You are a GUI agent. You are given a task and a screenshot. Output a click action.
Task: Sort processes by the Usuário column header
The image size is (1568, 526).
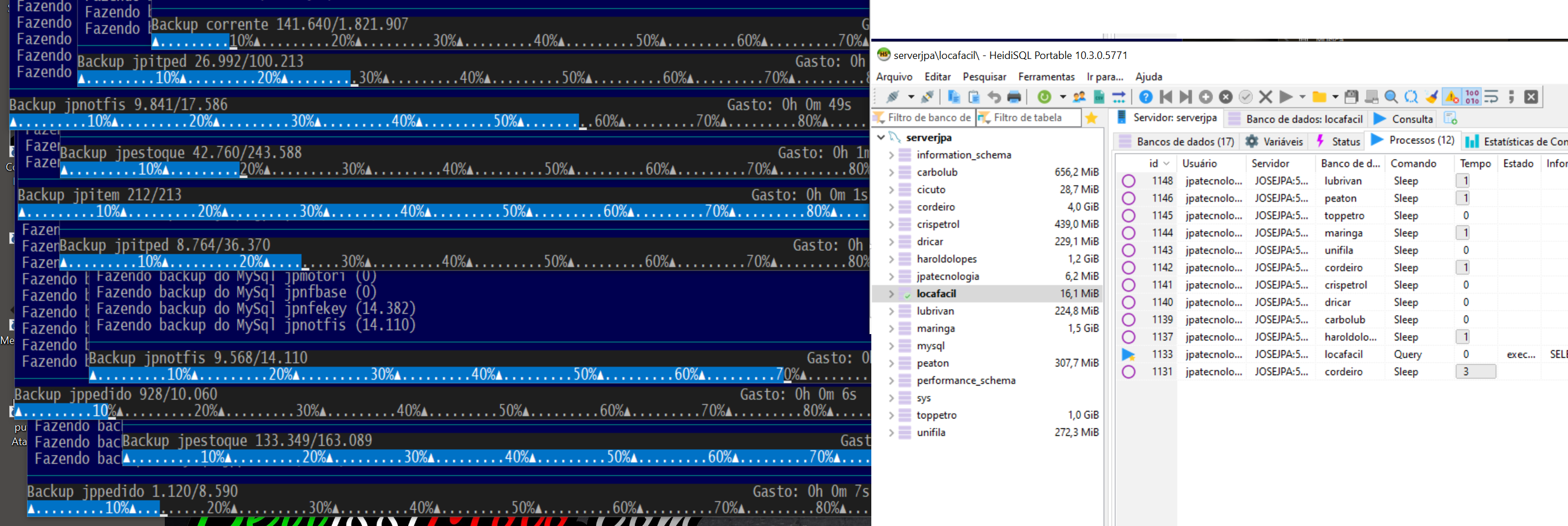pos(1211,163)
